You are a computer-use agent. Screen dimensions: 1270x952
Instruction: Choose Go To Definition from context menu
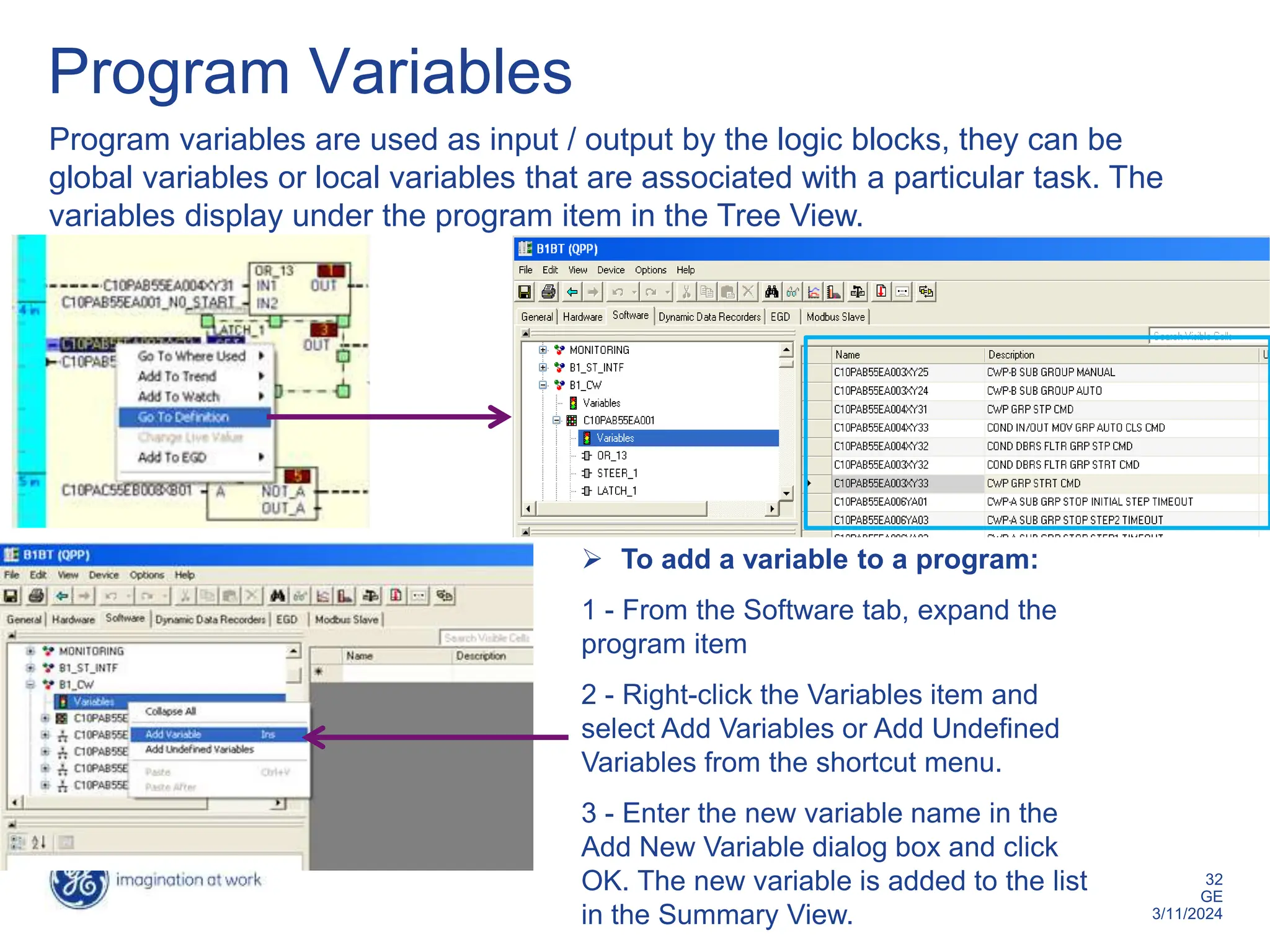click(x=184, y=417)
